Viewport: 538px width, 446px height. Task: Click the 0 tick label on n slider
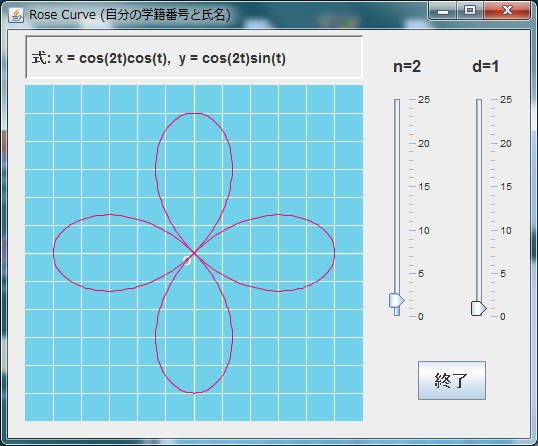point(421,317)
